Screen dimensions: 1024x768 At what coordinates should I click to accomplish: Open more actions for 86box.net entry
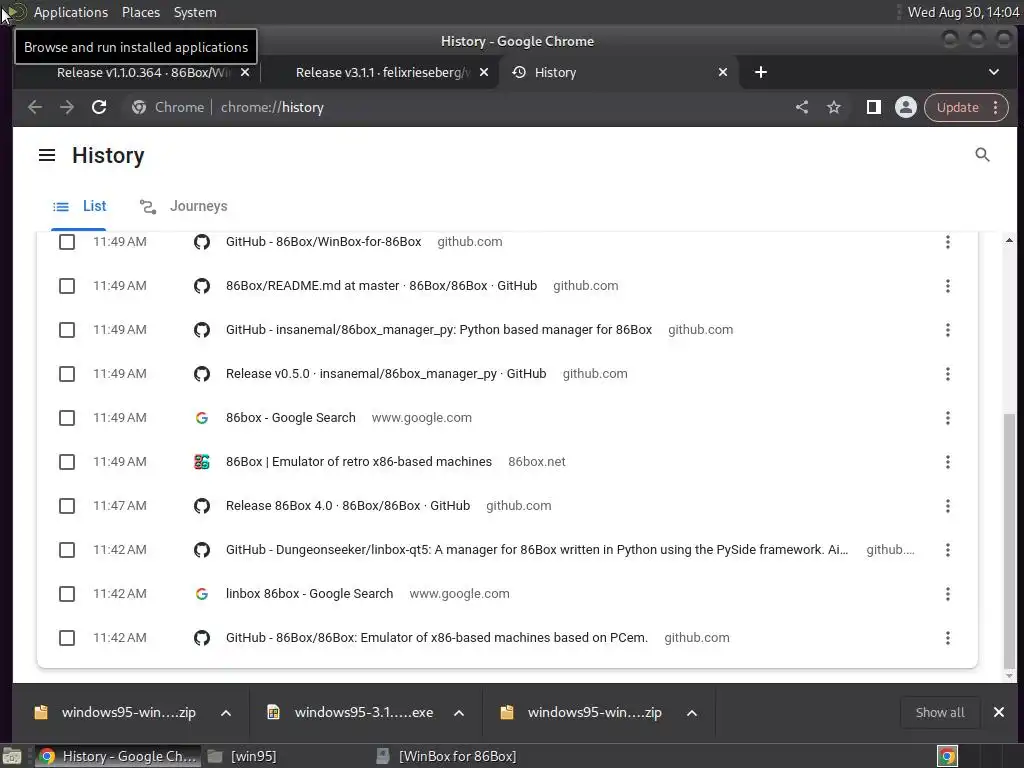(x=948, y=462)
